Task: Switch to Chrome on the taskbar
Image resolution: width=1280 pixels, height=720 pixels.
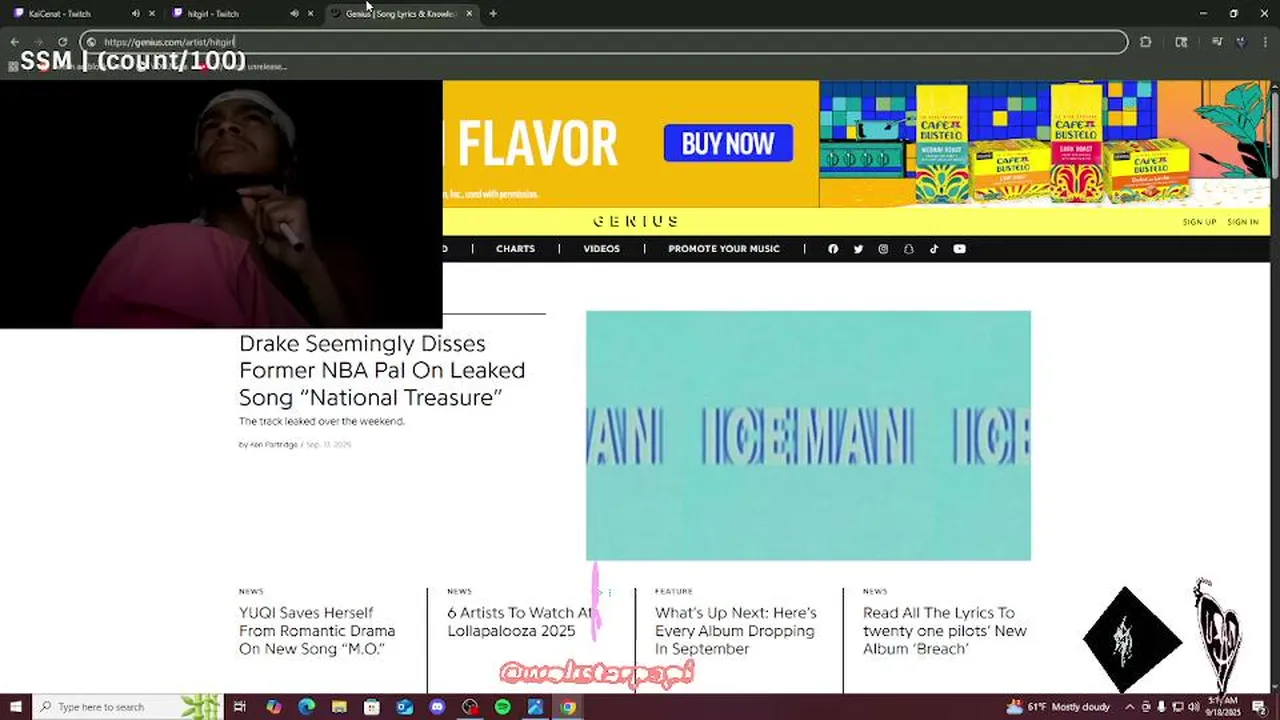Action: [x=568, y=707]
